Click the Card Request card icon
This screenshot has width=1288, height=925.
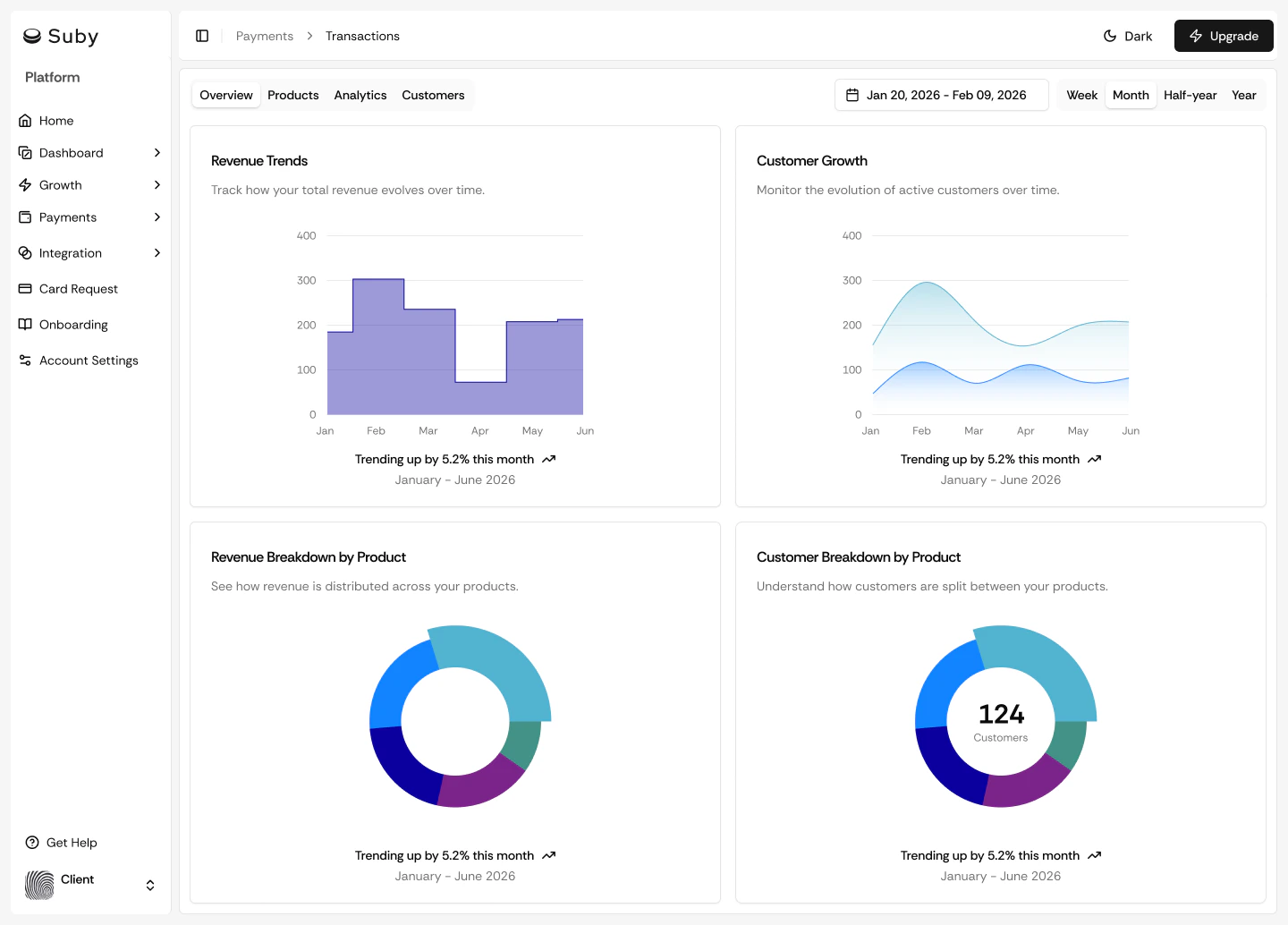tap(25, 288)
